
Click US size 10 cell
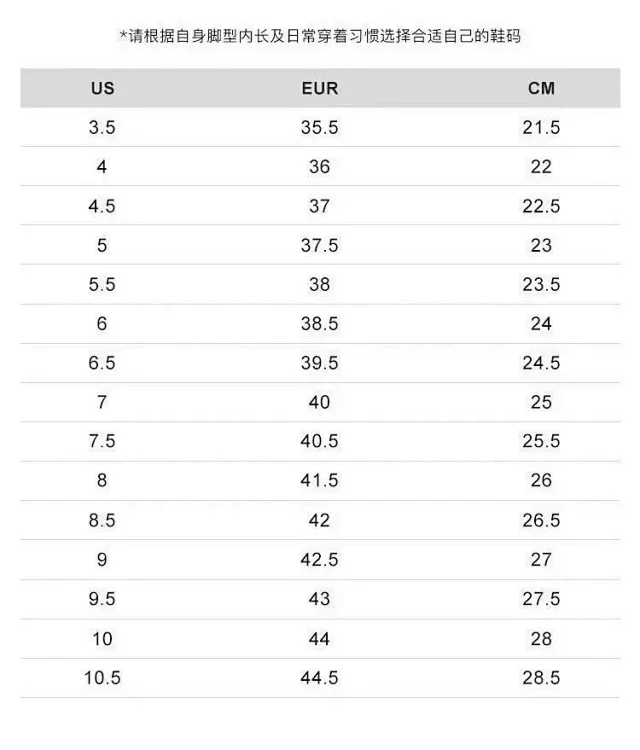(x=102, y=639)
